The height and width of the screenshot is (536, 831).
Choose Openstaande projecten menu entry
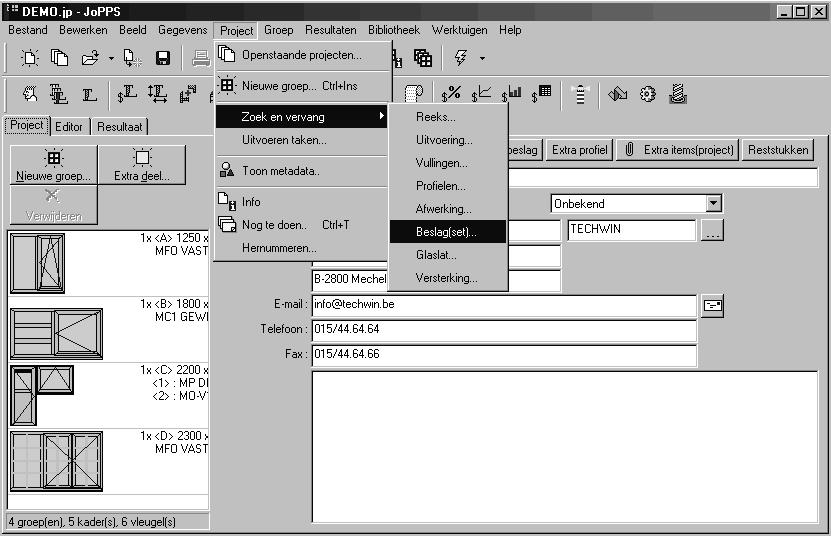[x=302, y=55]
